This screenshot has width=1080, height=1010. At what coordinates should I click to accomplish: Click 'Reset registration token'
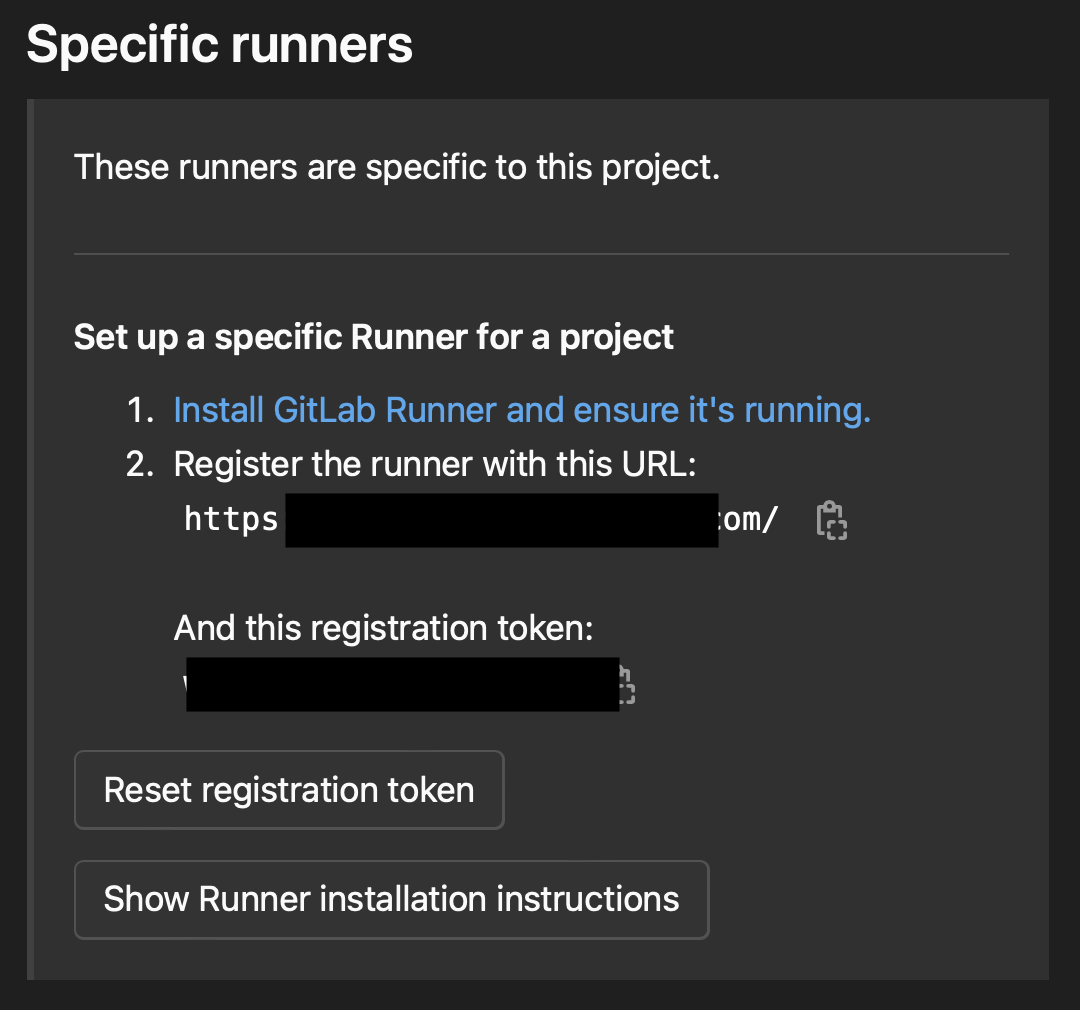pos(288,789)
